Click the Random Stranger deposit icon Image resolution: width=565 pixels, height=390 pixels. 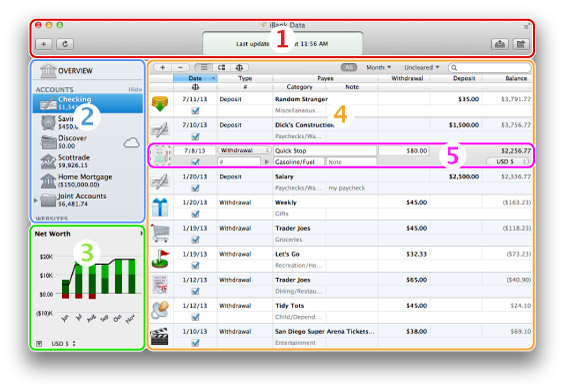point(160,104)
